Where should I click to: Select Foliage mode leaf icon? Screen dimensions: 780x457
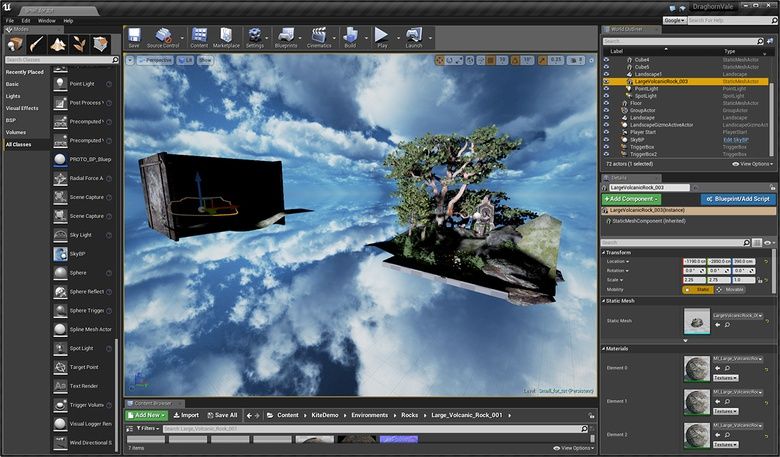[80, 45]
